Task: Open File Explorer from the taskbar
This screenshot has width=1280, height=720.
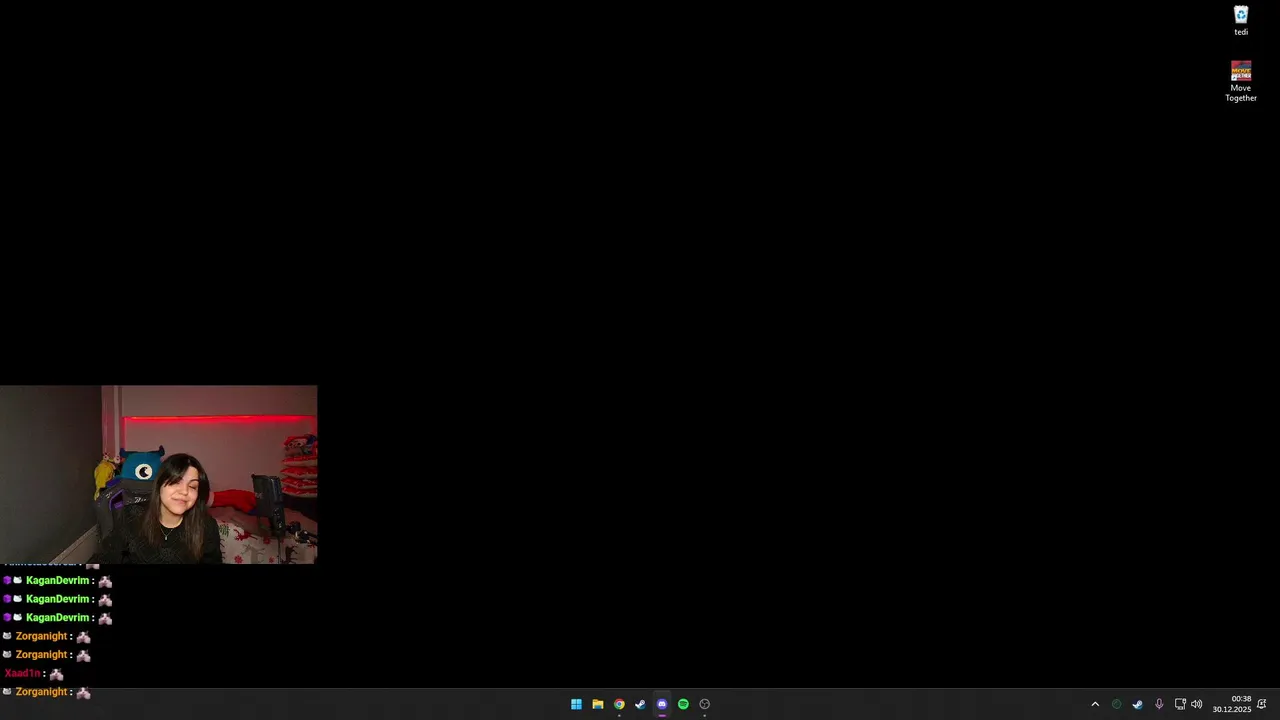Action: click(x=598, y=704)
